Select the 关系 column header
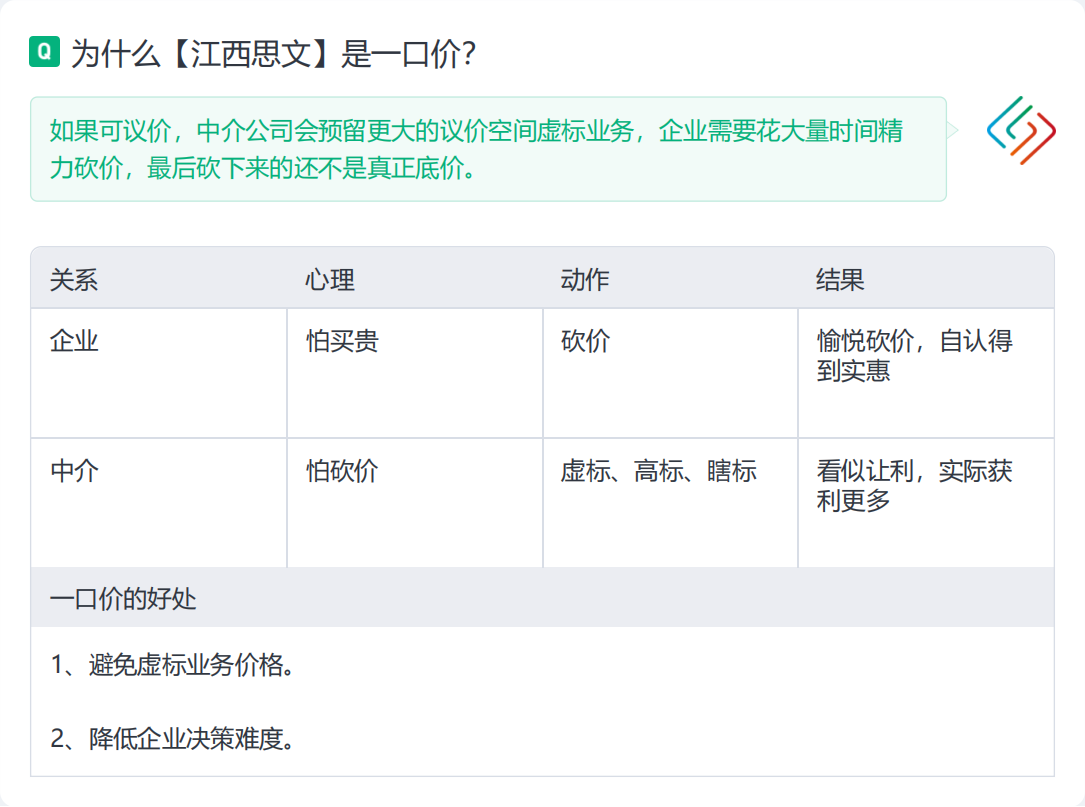Image resolution: width=1085 pixels, height=807 pixels. pyautogui.click(x=74, y=280)
